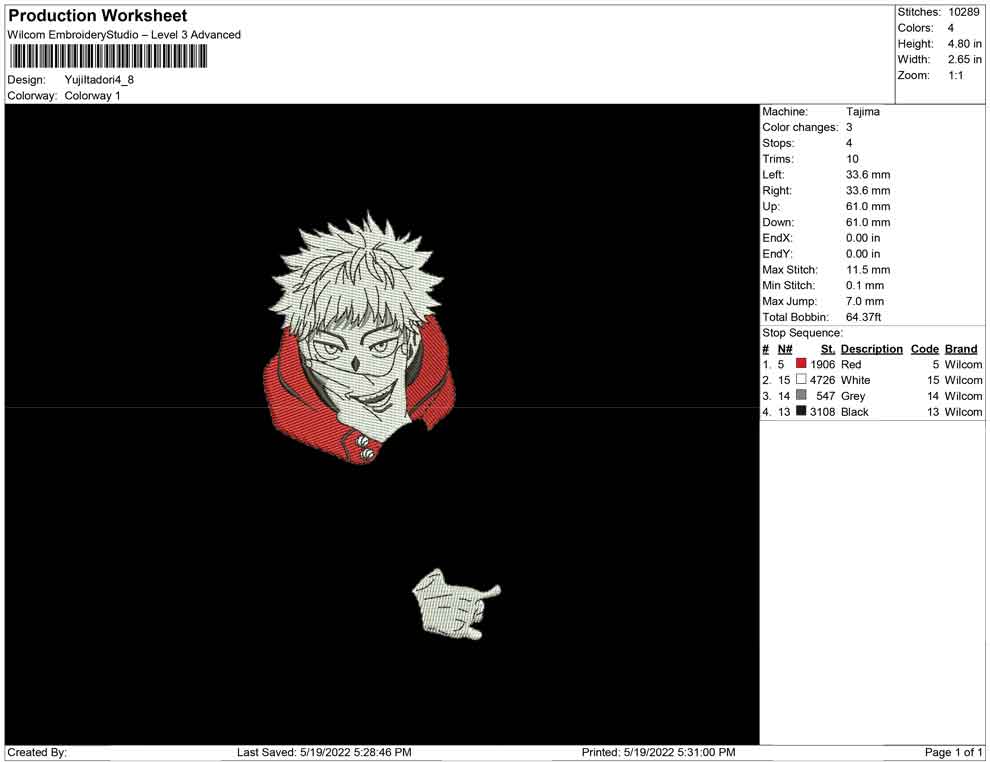Click the Black thread color swatch
Viewport: 990px width, 762px height.
(x=801, y=411)
